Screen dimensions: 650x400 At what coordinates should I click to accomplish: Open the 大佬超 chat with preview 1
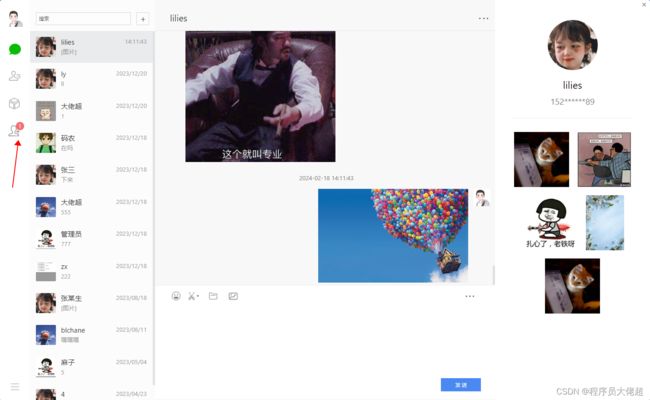pos(92,111)
